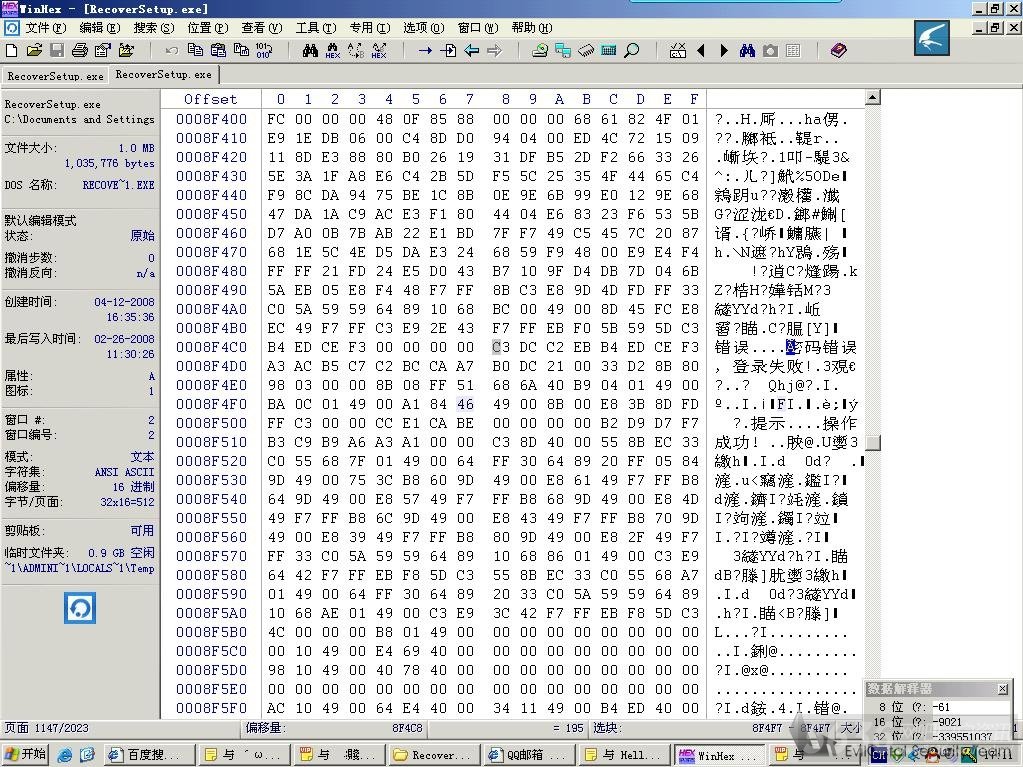The width and height of the screenshot is (1023, 767).
Task: Click the 原始 state value
Action: click(142, 235)
